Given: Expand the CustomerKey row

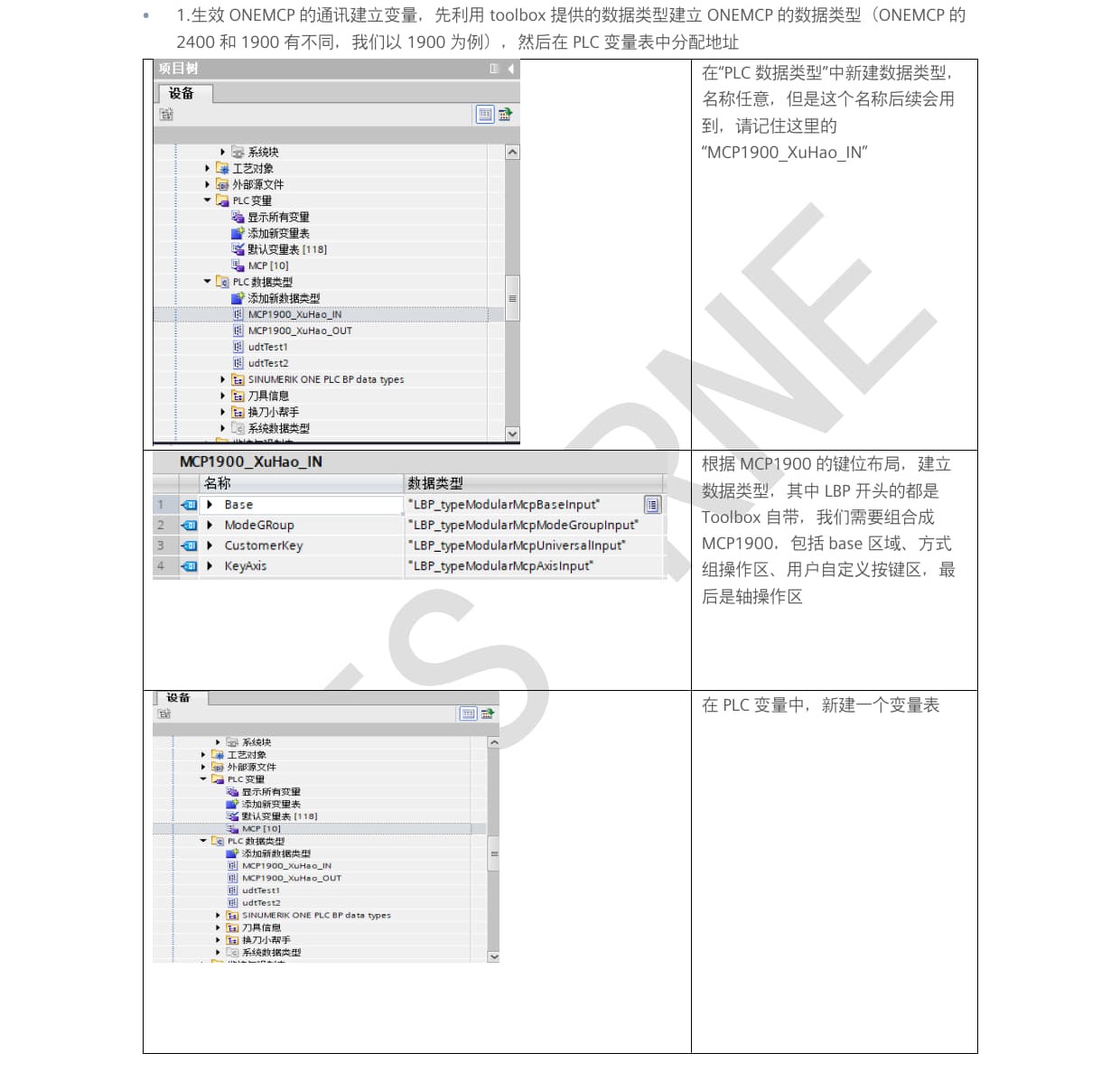Looking at the screenshot, I should tap(210, 545).
